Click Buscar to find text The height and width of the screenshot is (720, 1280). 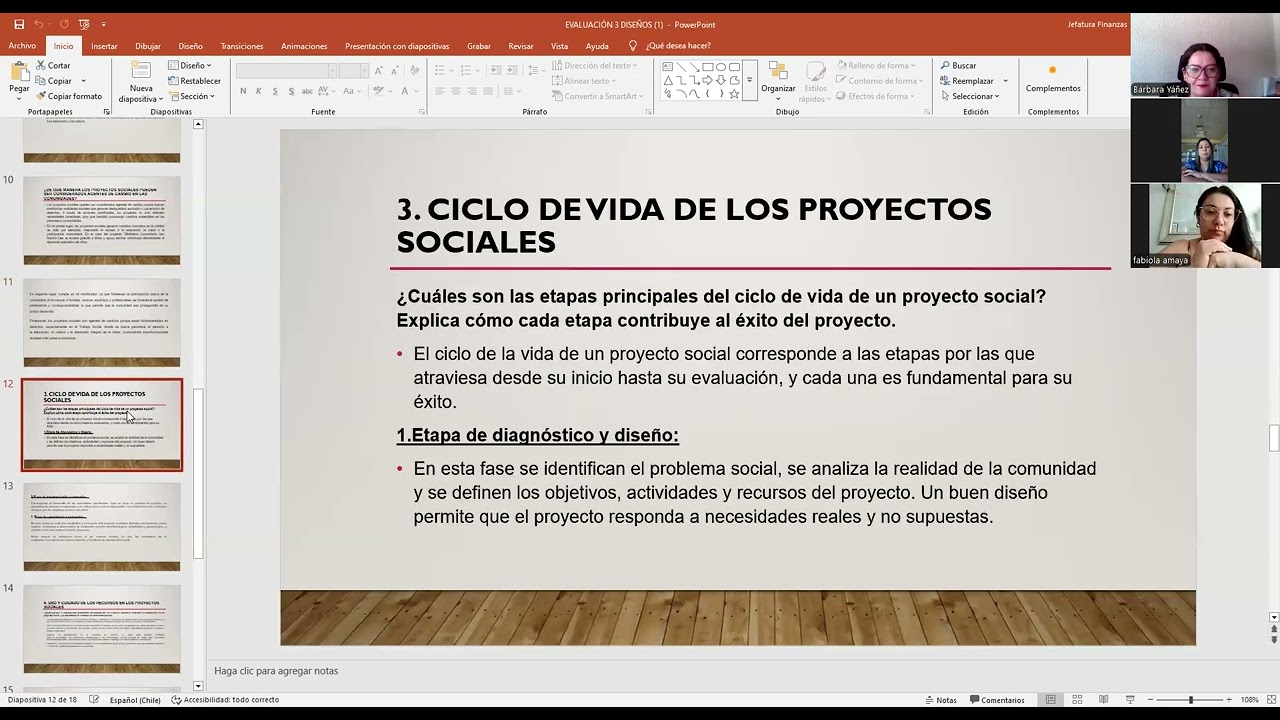coord(958,66)
